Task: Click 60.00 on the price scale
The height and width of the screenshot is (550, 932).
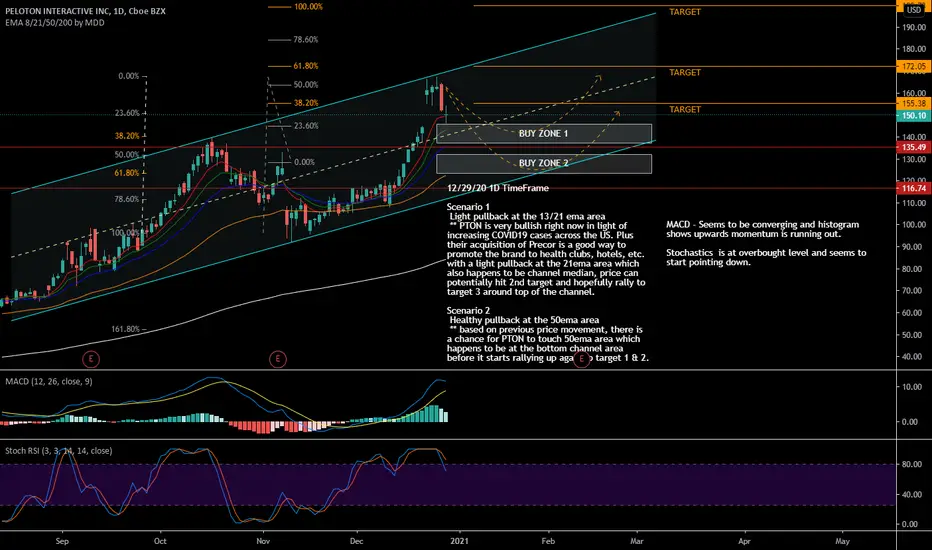Action: pyautogui.click(x=914, y=313)
